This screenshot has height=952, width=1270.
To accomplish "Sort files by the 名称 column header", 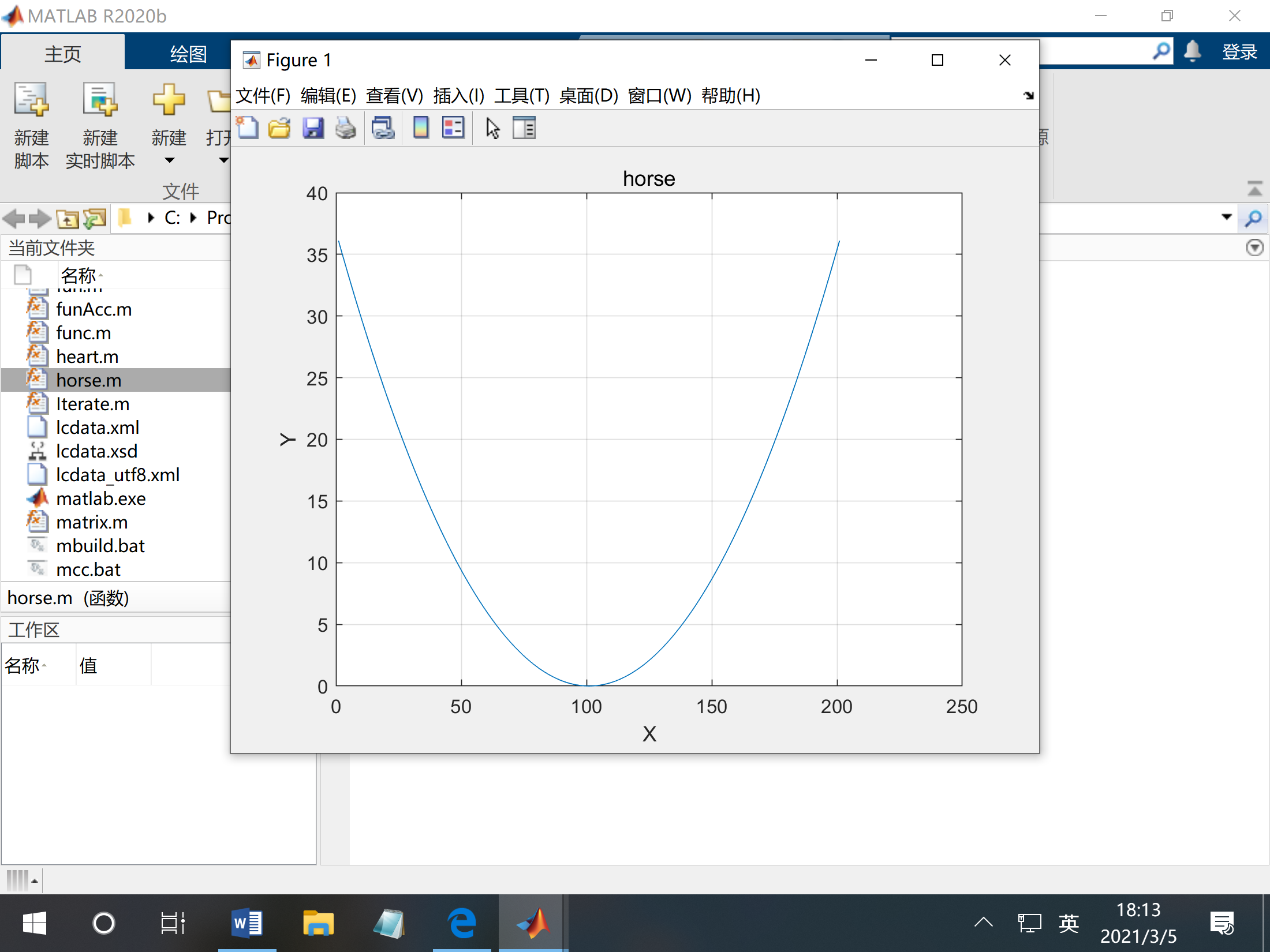I will 79,275.
